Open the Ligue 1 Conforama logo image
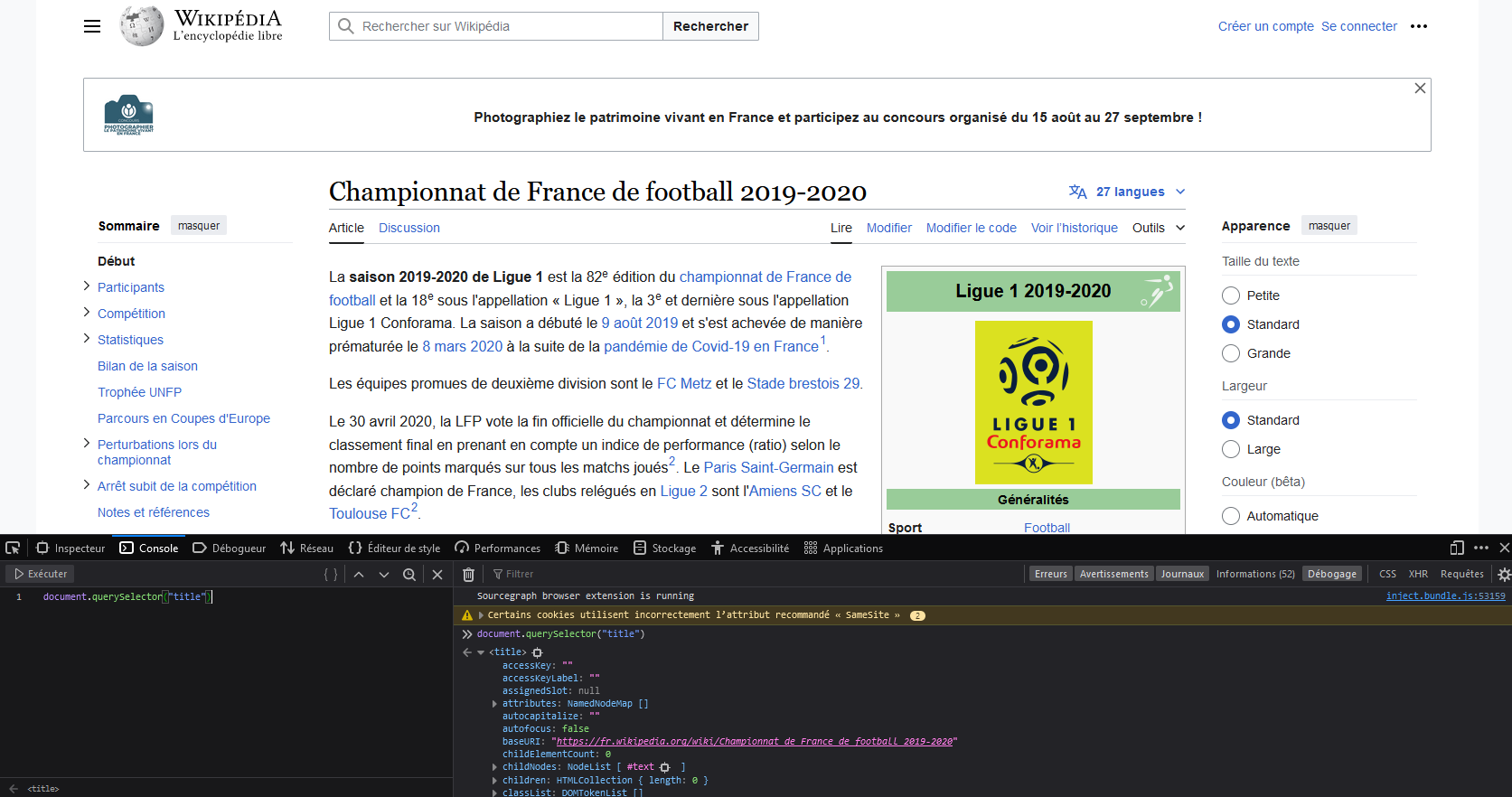The width and height of the screenshot is (1512, 797). 1034,402
